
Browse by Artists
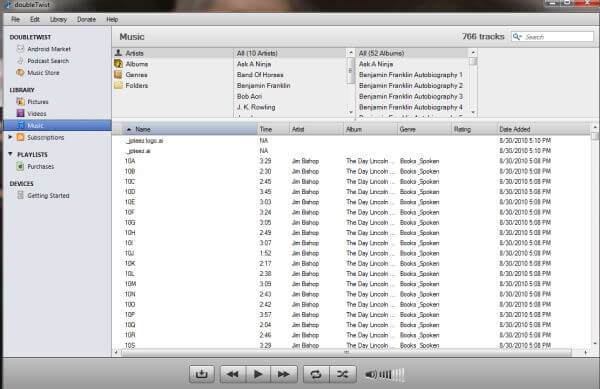tap(134, 53)
